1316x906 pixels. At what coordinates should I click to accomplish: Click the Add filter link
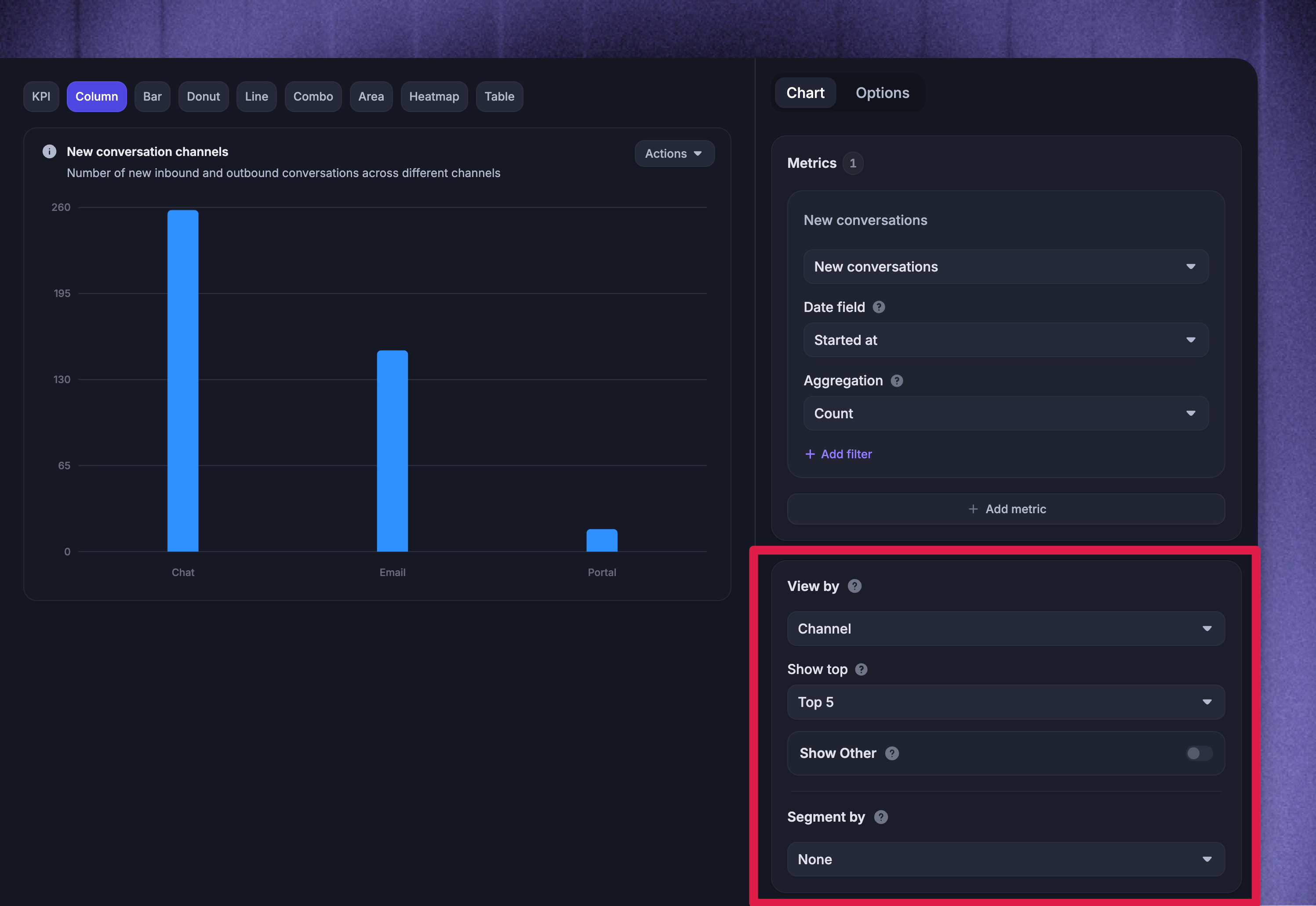(839, 454)
